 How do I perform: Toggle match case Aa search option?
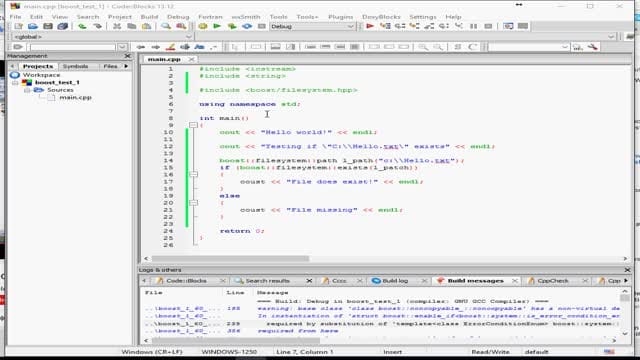[200, 47]
